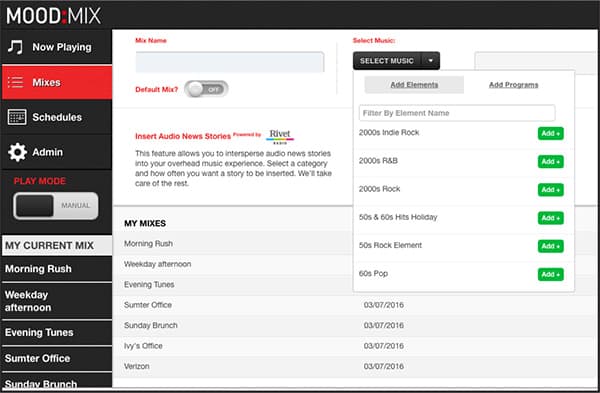Select Weekday afternoon in sidebar list
The image size is (600, 393).
coord(57,301)
